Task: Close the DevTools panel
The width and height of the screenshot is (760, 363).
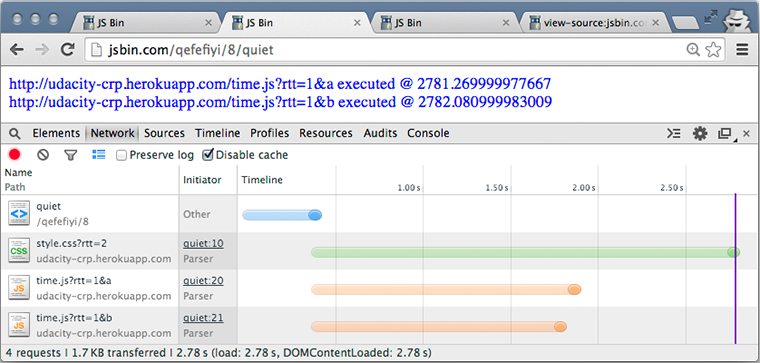Action: click(747, 133)
